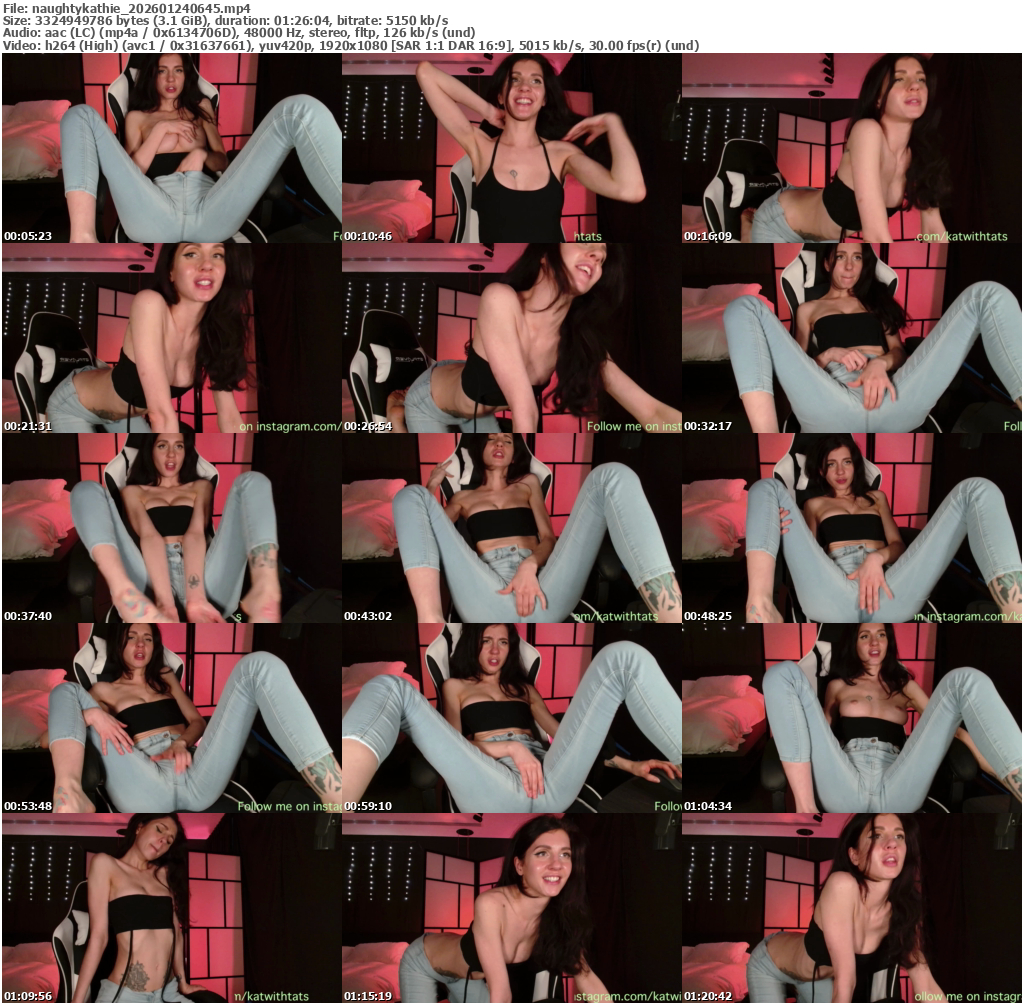Open the thumbnail stamped 00:16:09
1024x1003 pixels.
tap(851, 148)
